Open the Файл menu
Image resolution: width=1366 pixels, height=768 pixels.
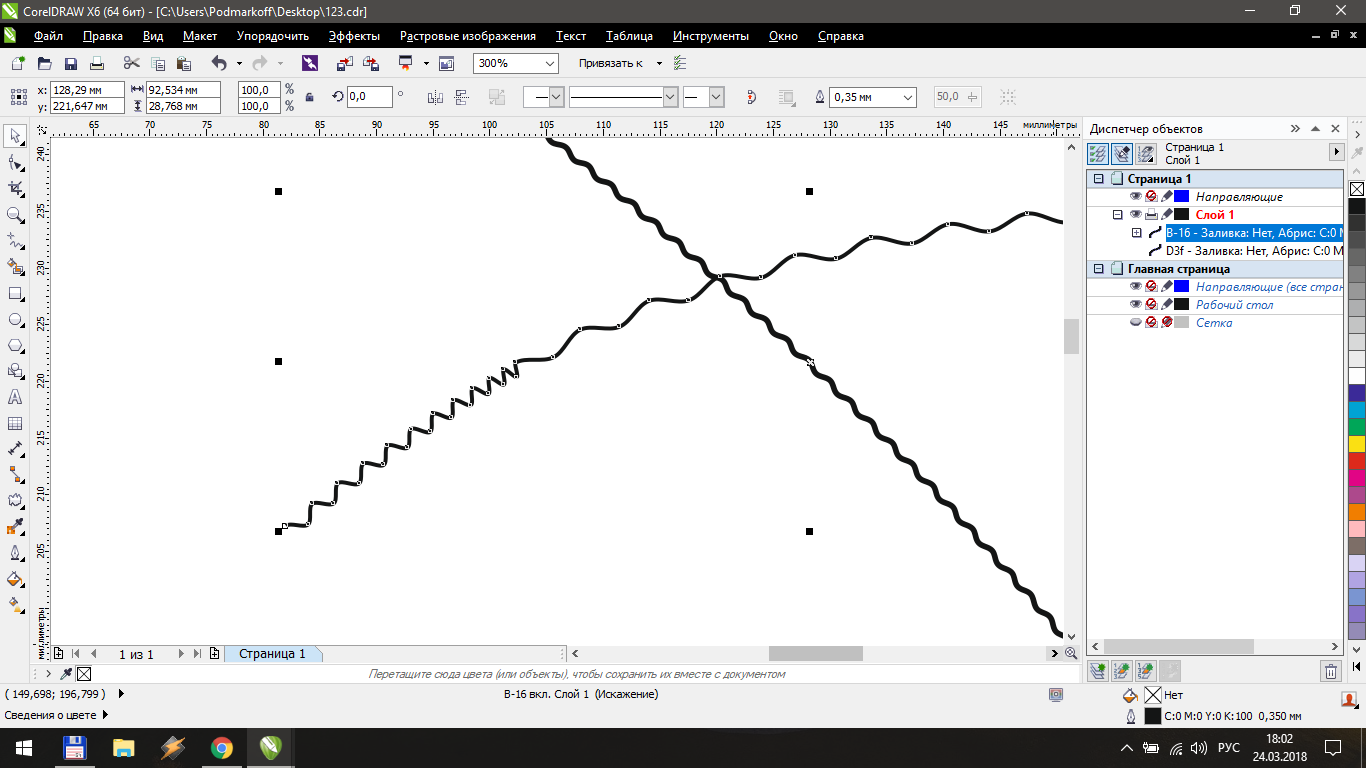(x=48, y=36)
